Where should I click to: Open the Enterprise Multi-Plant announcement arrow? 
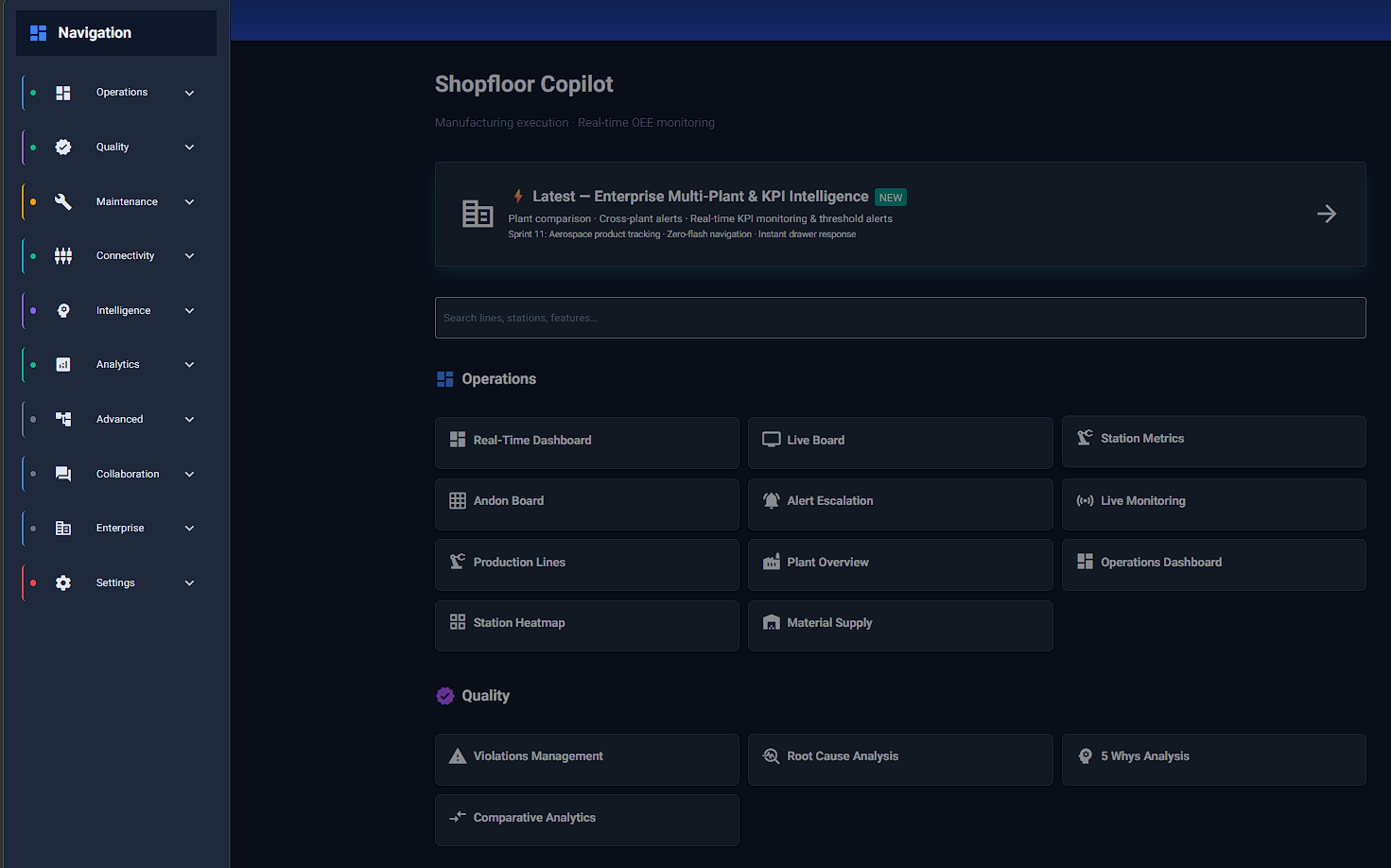(1327, 214)
